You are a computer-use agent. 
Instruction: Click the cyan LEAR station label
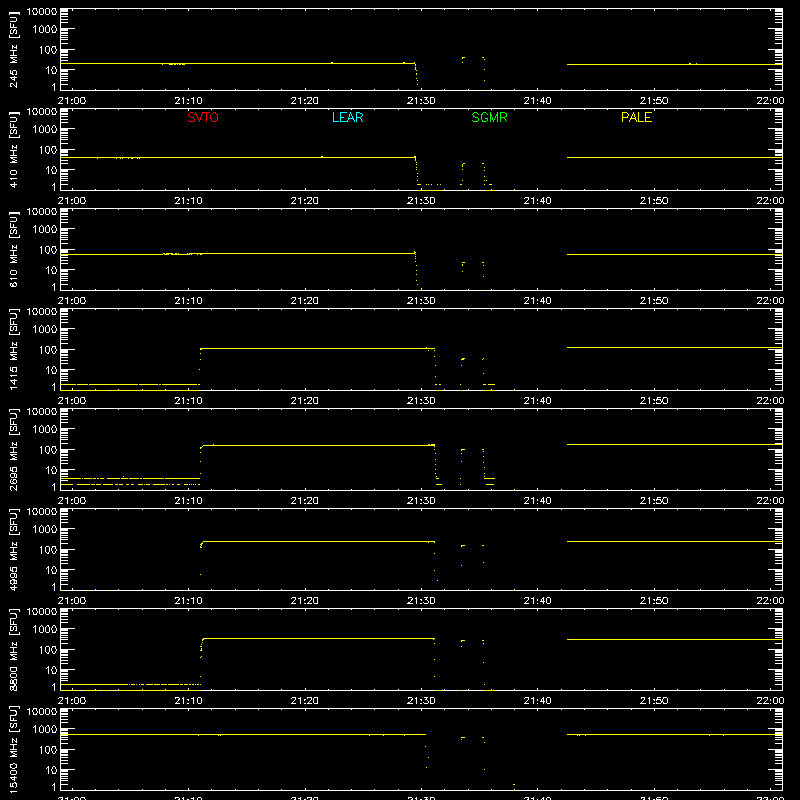(x=347, y=117)
